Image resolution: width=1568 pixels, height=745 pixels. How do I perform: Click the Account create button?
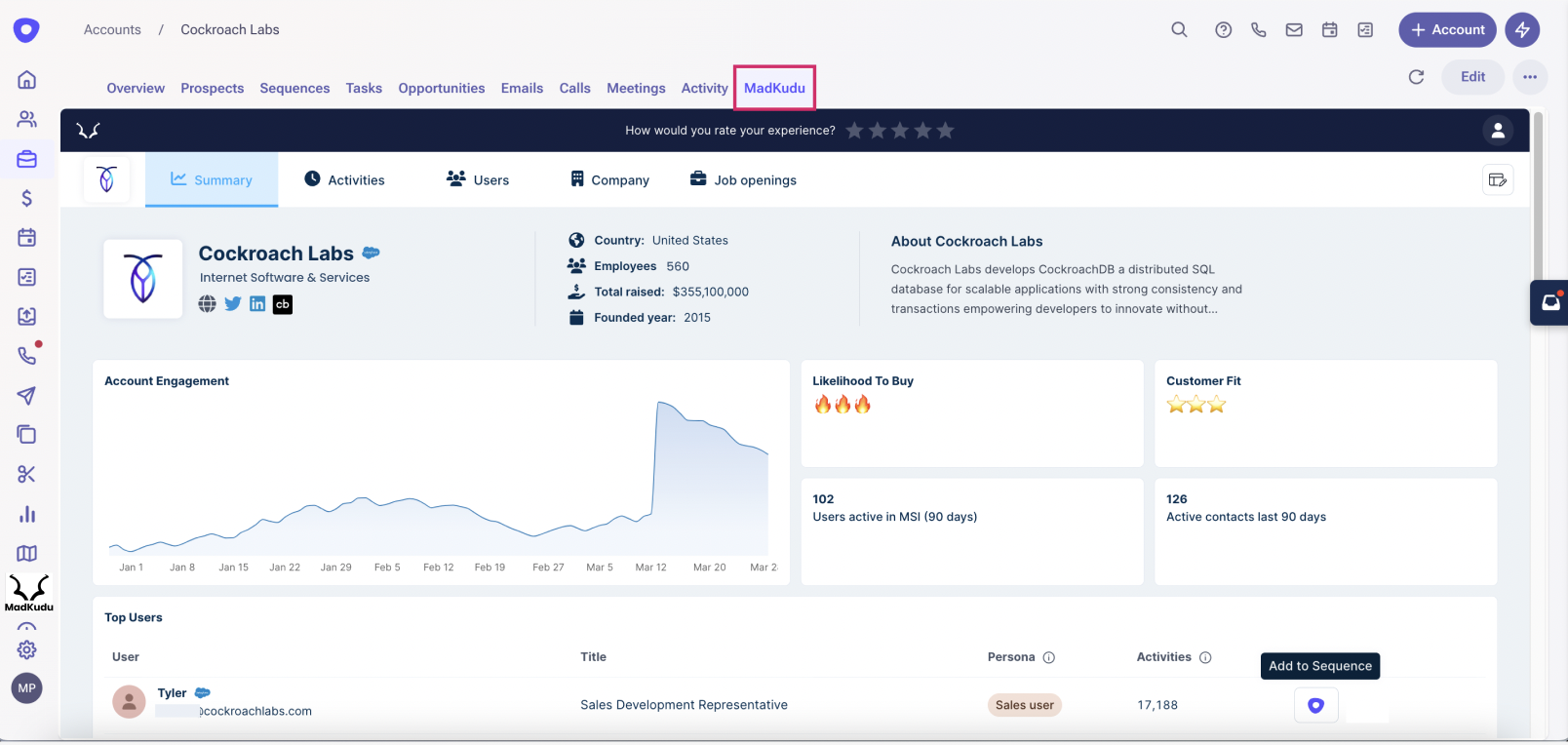(x=1447, y=29)
